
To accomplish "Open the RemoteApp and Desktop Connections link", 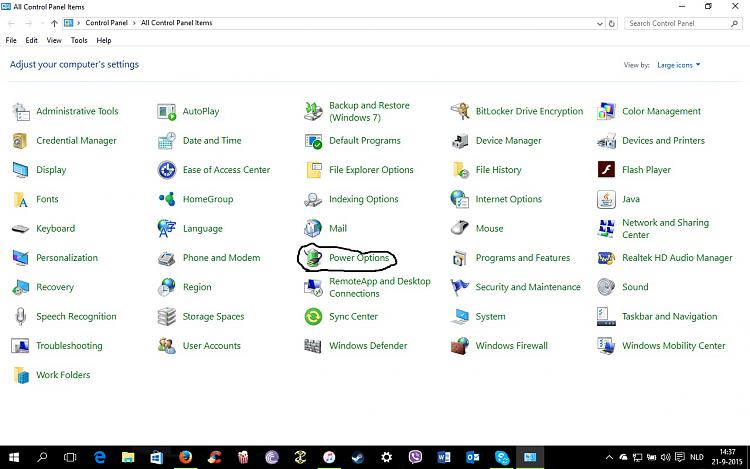I will (x=380, y=287).
